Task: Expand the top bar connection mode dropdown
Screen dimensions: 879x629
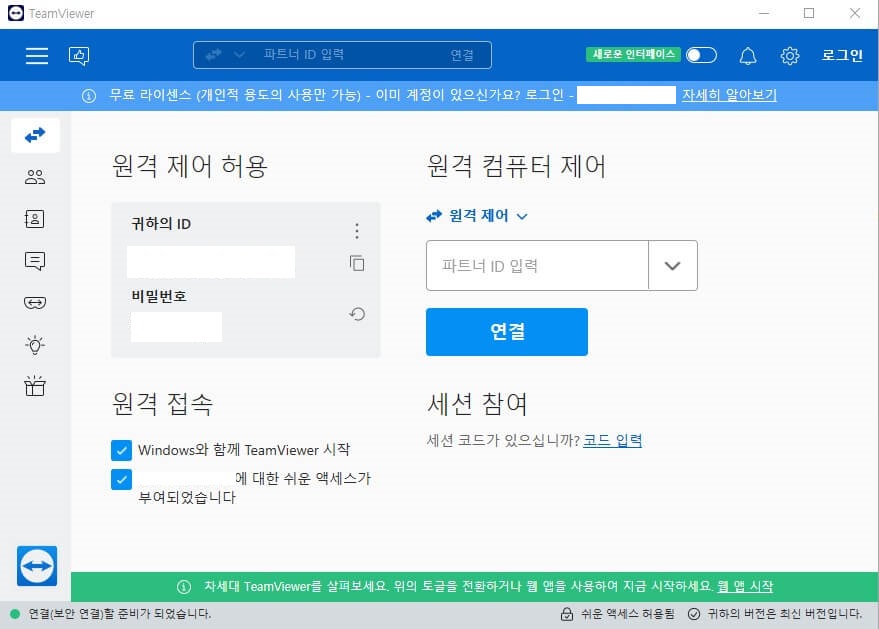Action: coord(239,54)
